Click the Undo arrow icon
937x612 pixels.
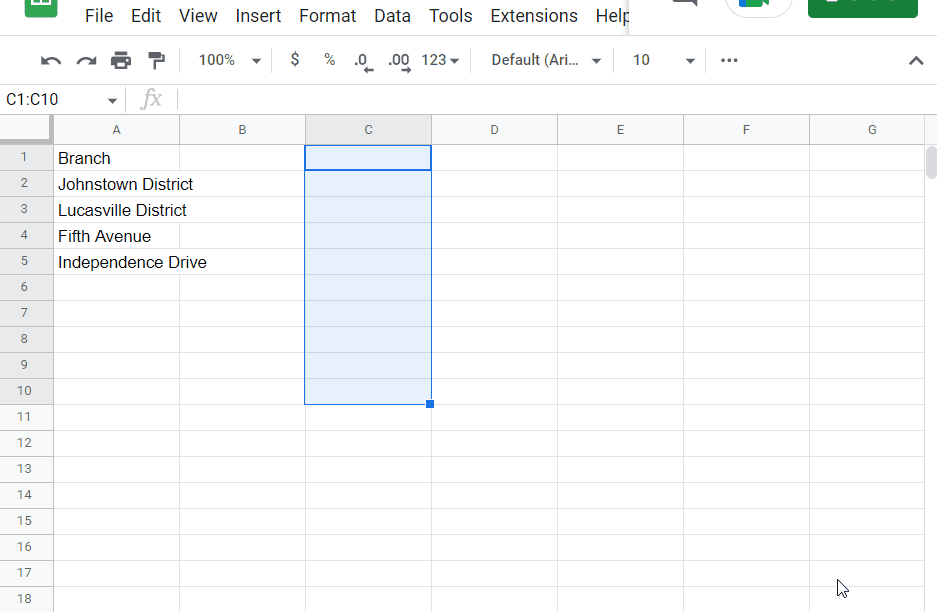point(51,61)
